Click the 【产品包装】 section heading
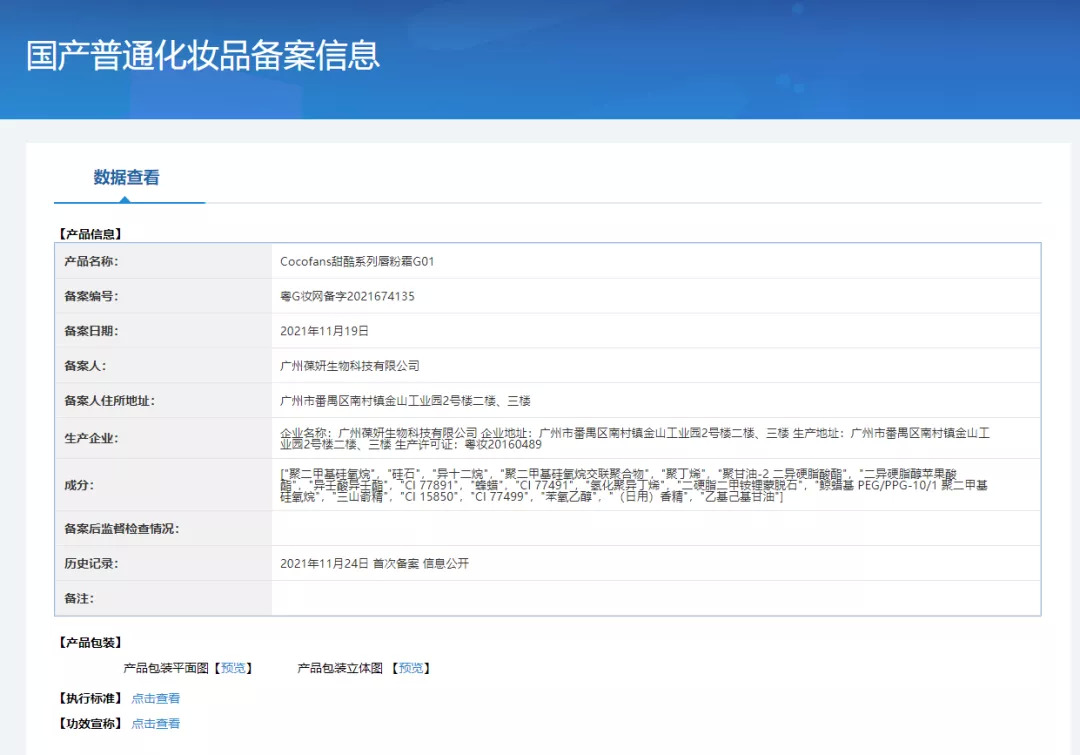 pos(90,642)
